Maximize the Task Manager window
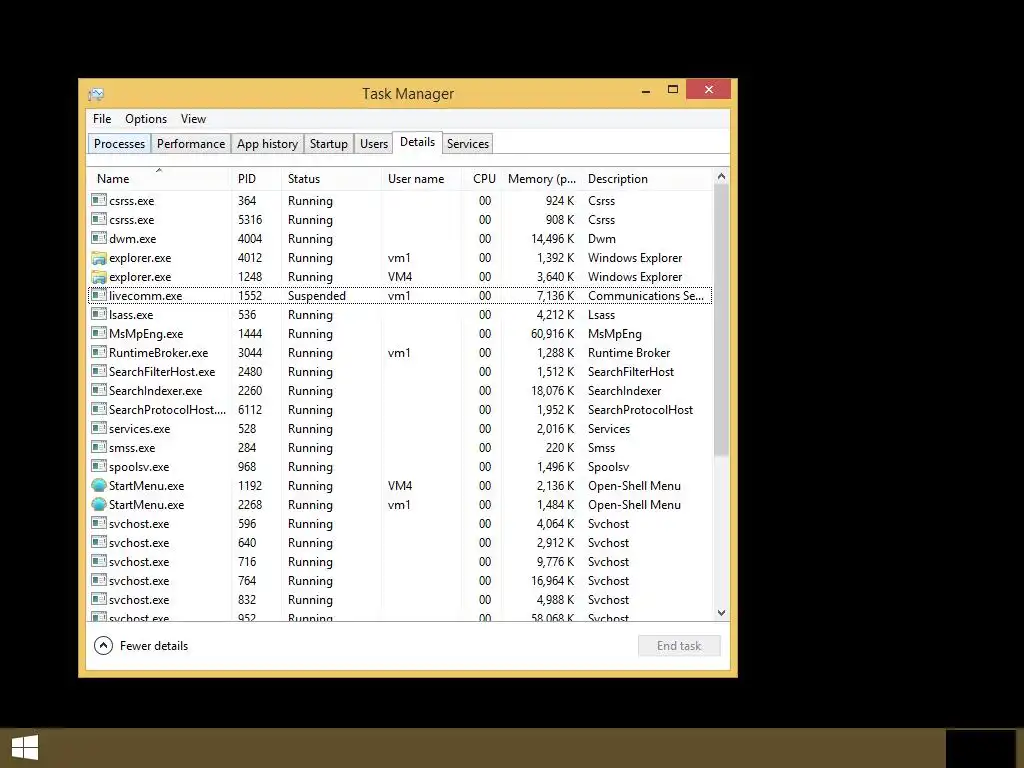The height and width of the screenshot is (768, 1024). click(x=673, y=89)
